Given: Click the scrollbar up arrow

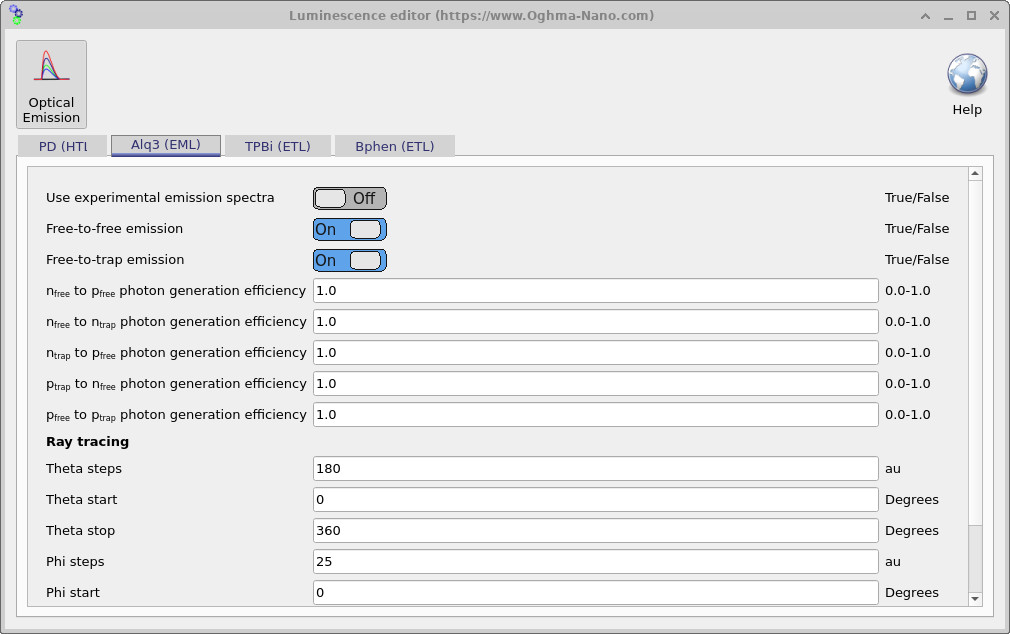Looking at the screenshot, I should [974, 171].
